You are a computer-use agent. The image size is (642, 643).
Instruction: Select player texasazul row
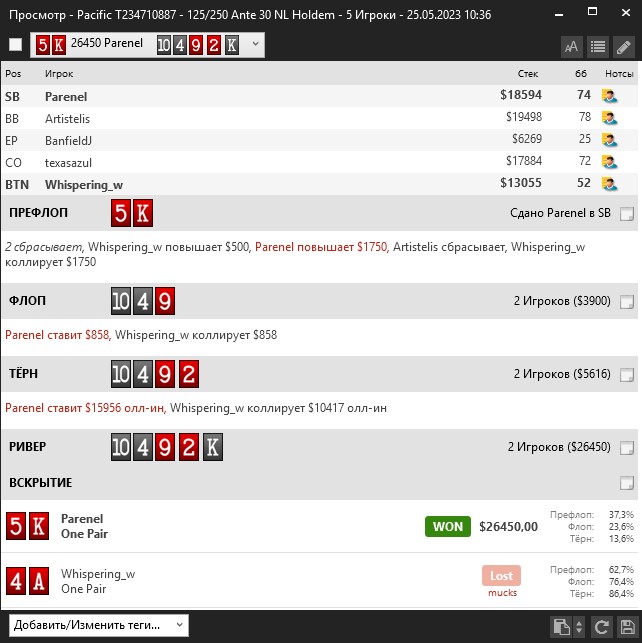click(319, 162)
